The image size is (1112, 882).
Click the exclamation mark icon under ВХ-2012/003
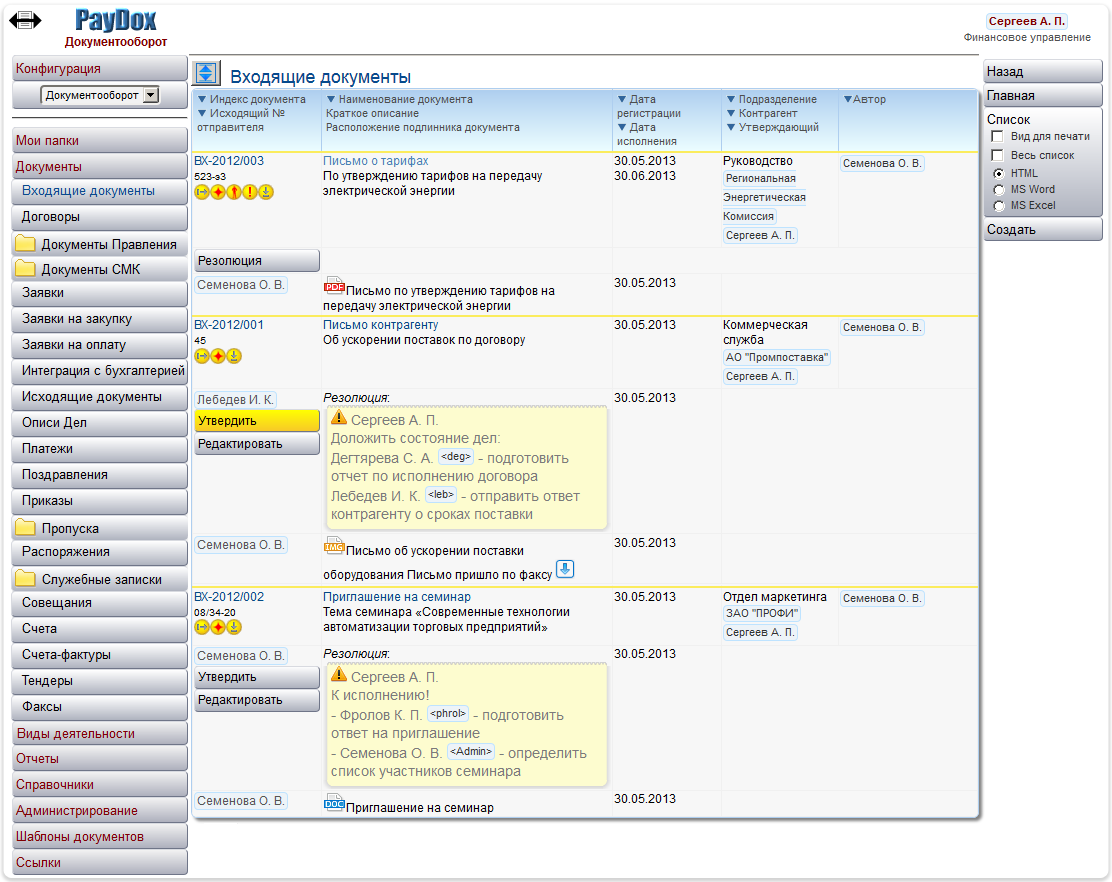click(x=250, y=192)
